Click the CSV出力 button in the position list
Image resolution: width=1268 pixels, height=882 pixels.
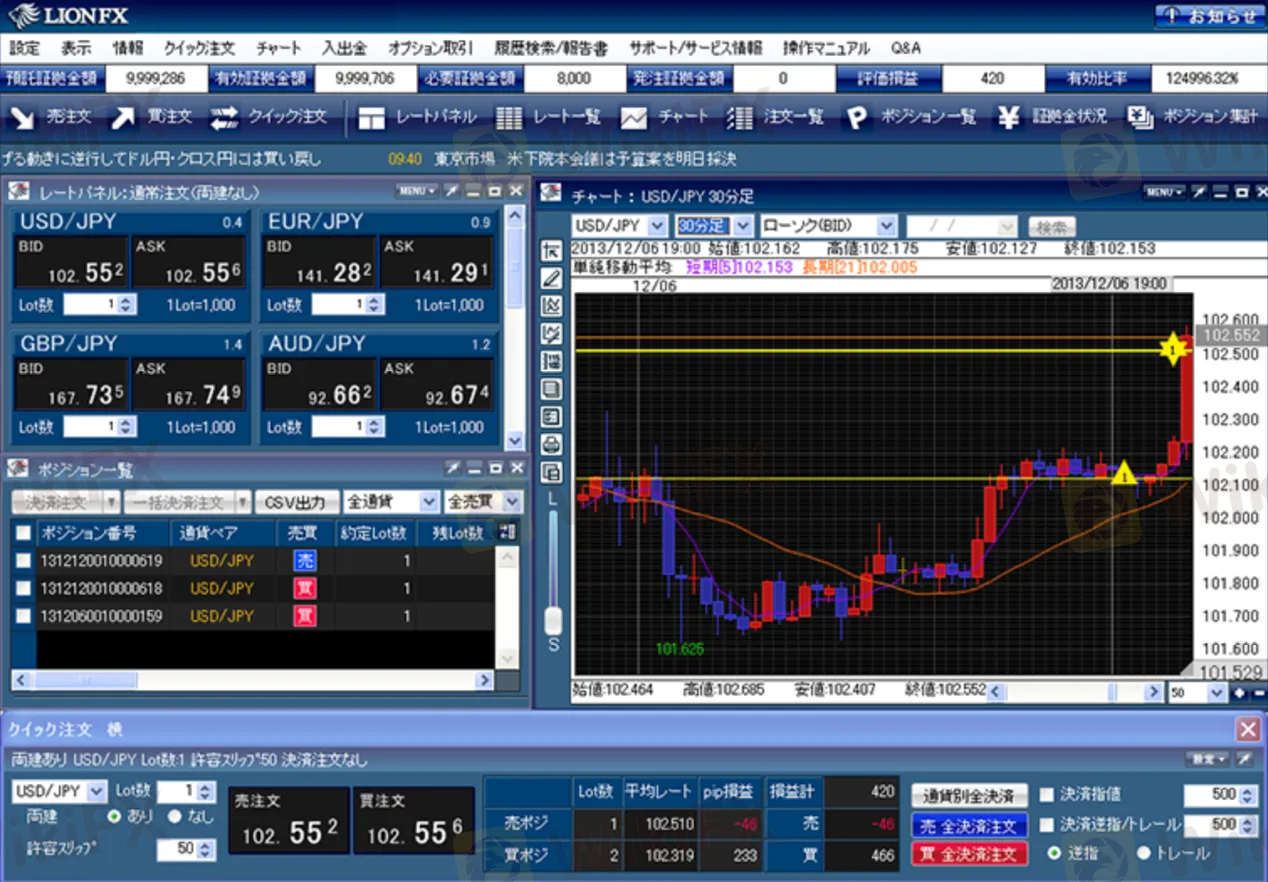295,501
